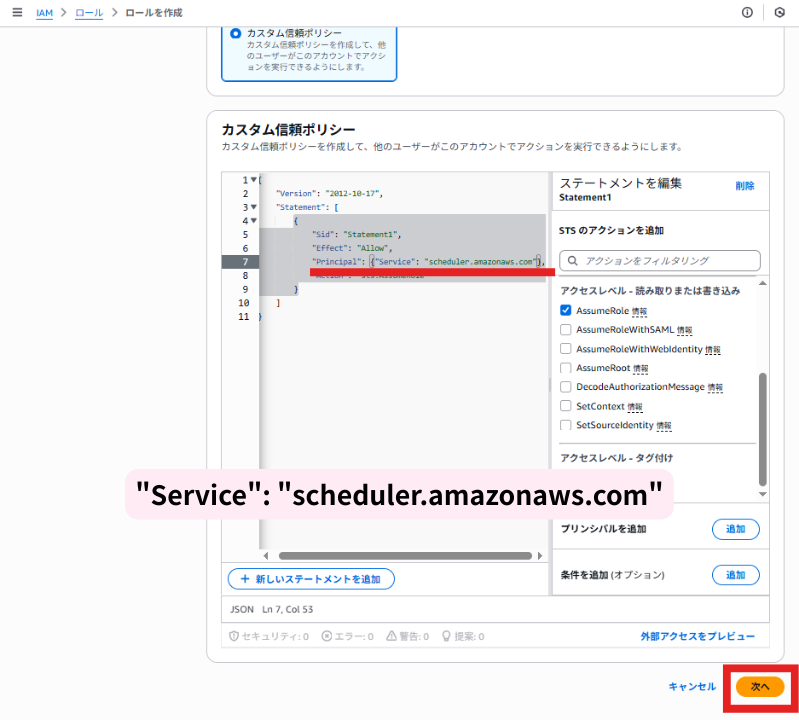Viewport: 799px width, 720px height.
Task: Click the "Principal" scheduler.amazonaws.com line
Action: [x=428, y=262]
